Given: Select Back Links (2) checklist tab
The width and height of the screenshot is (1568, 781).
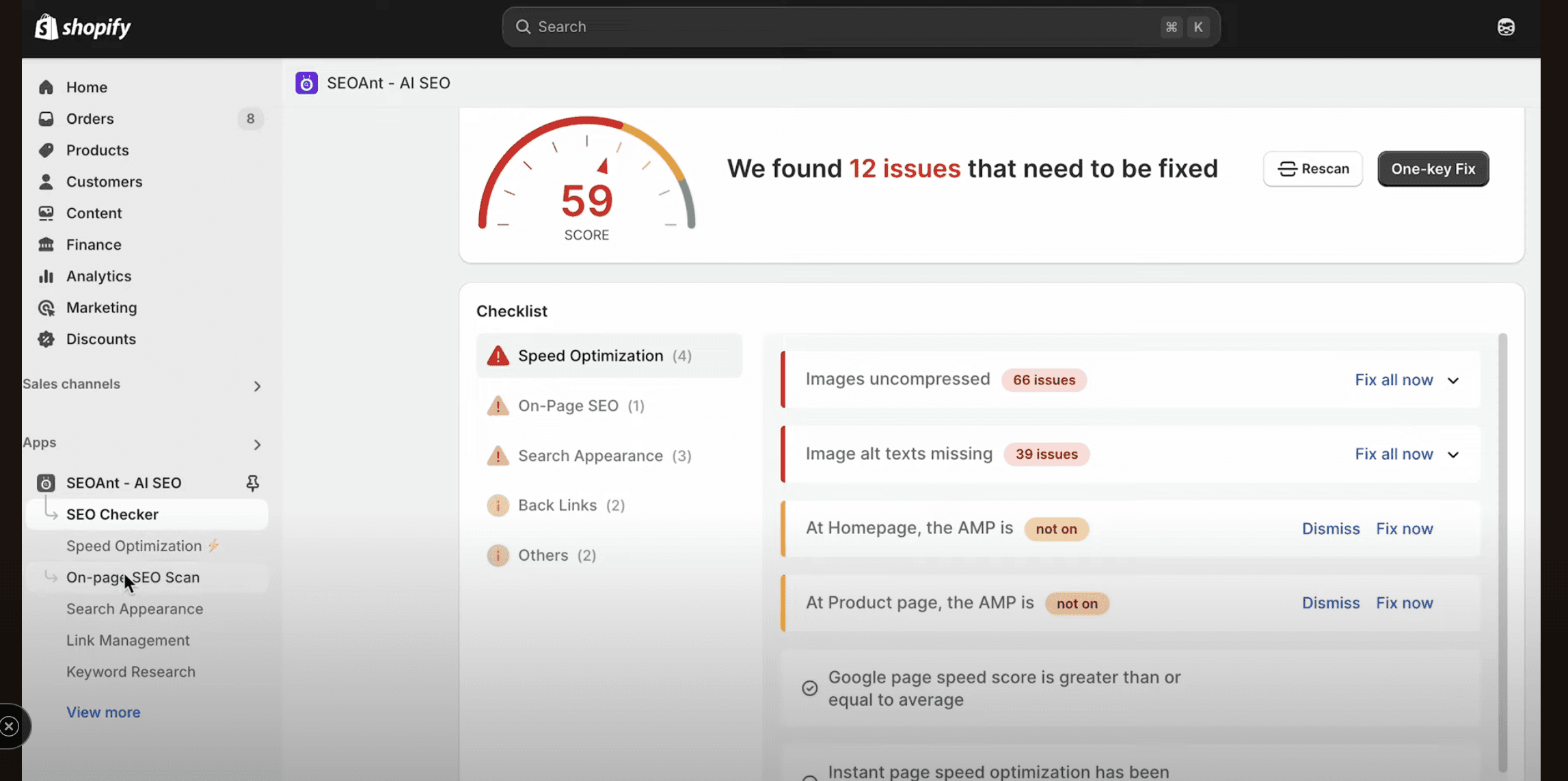Looking at the screenshot, I should pos(608,505).
